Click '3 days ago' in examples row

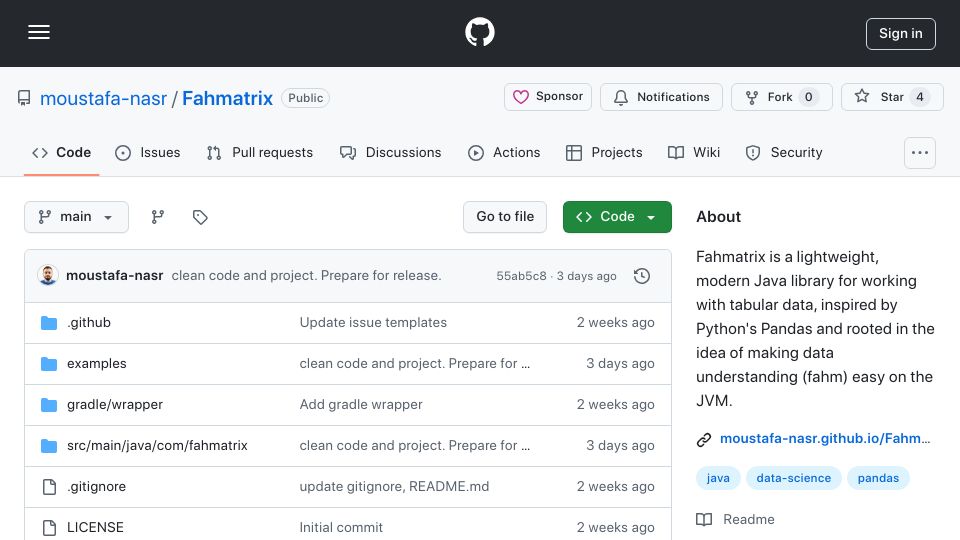620,364
